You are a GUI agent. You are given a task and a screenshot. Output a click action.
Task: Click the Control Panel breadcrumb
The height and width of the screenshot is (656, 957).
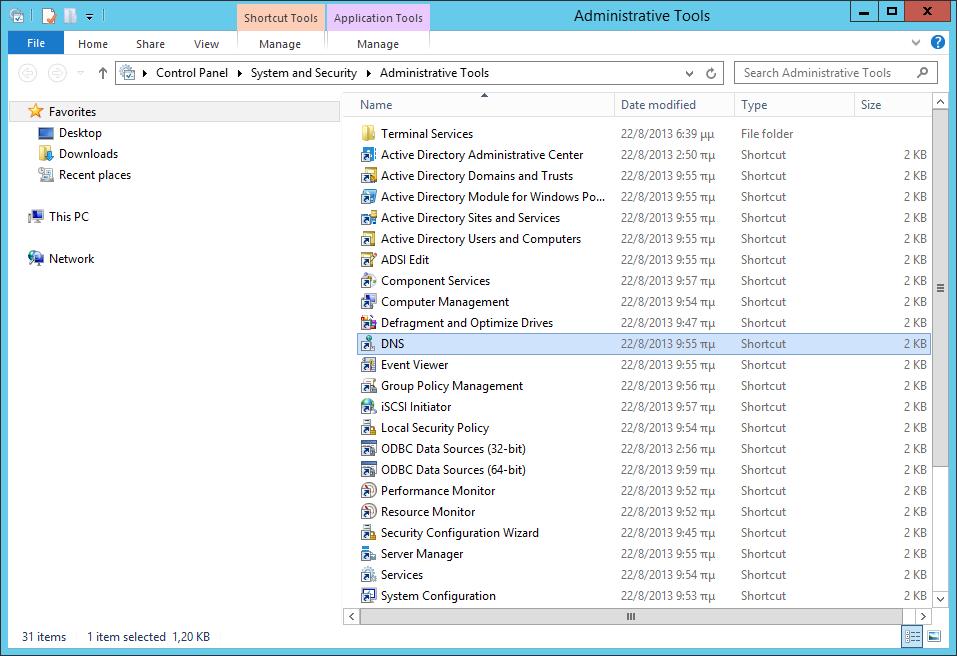tap(192, 73)
